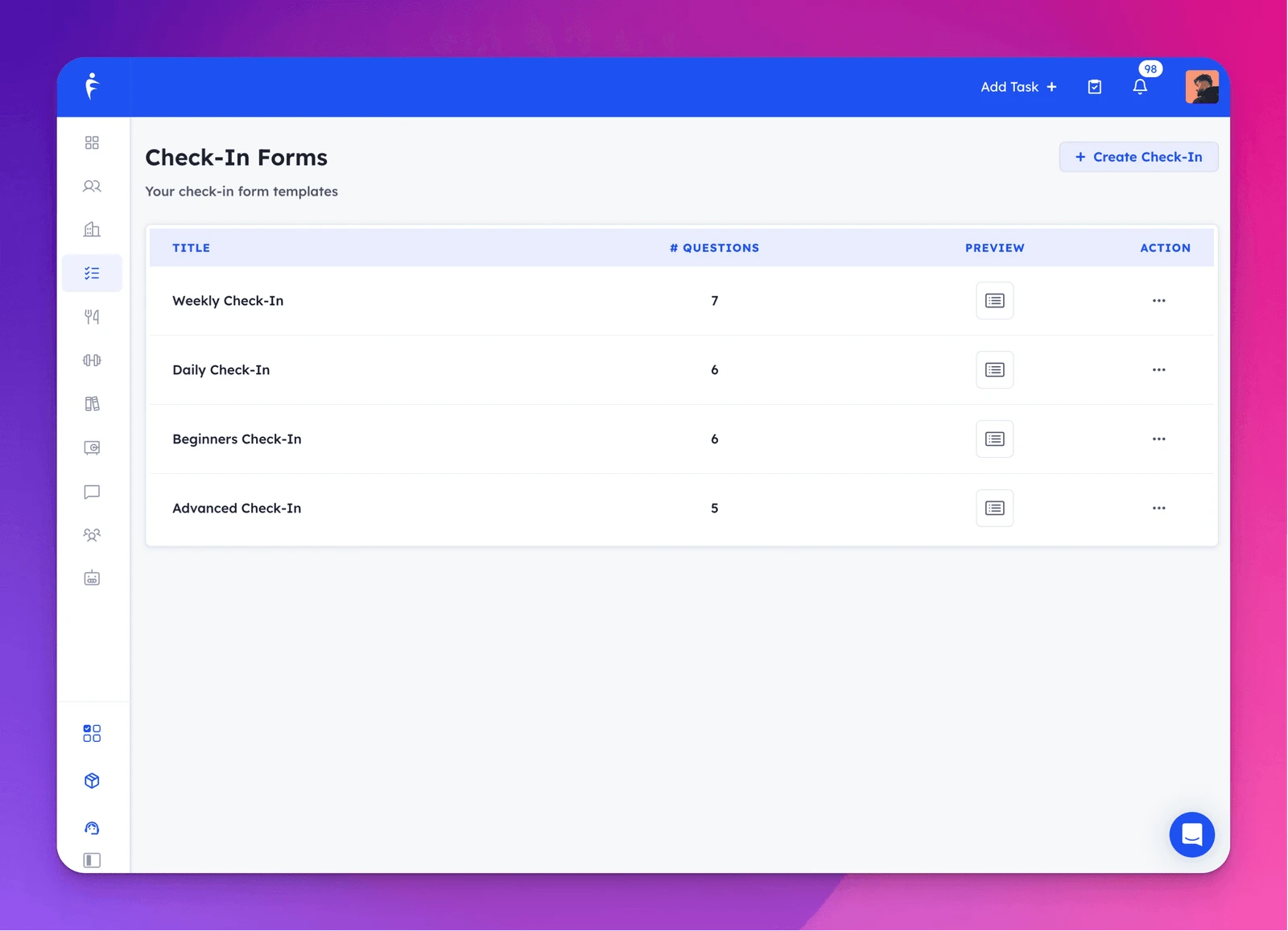
Task: Select the check-in forms checklist sidebar icon
Action: (92, 273)
